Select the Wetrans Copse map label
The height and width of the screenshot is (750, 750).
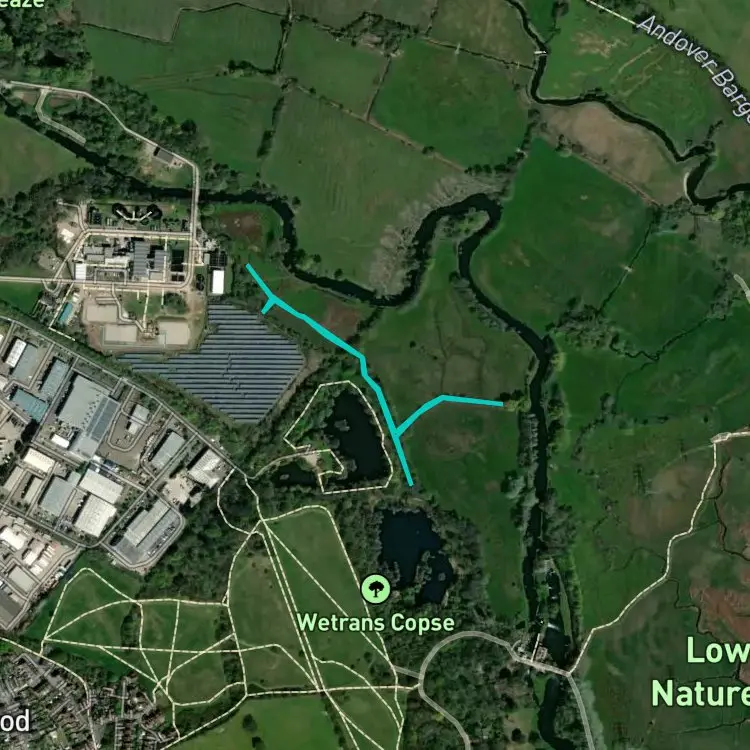[375, 623]
